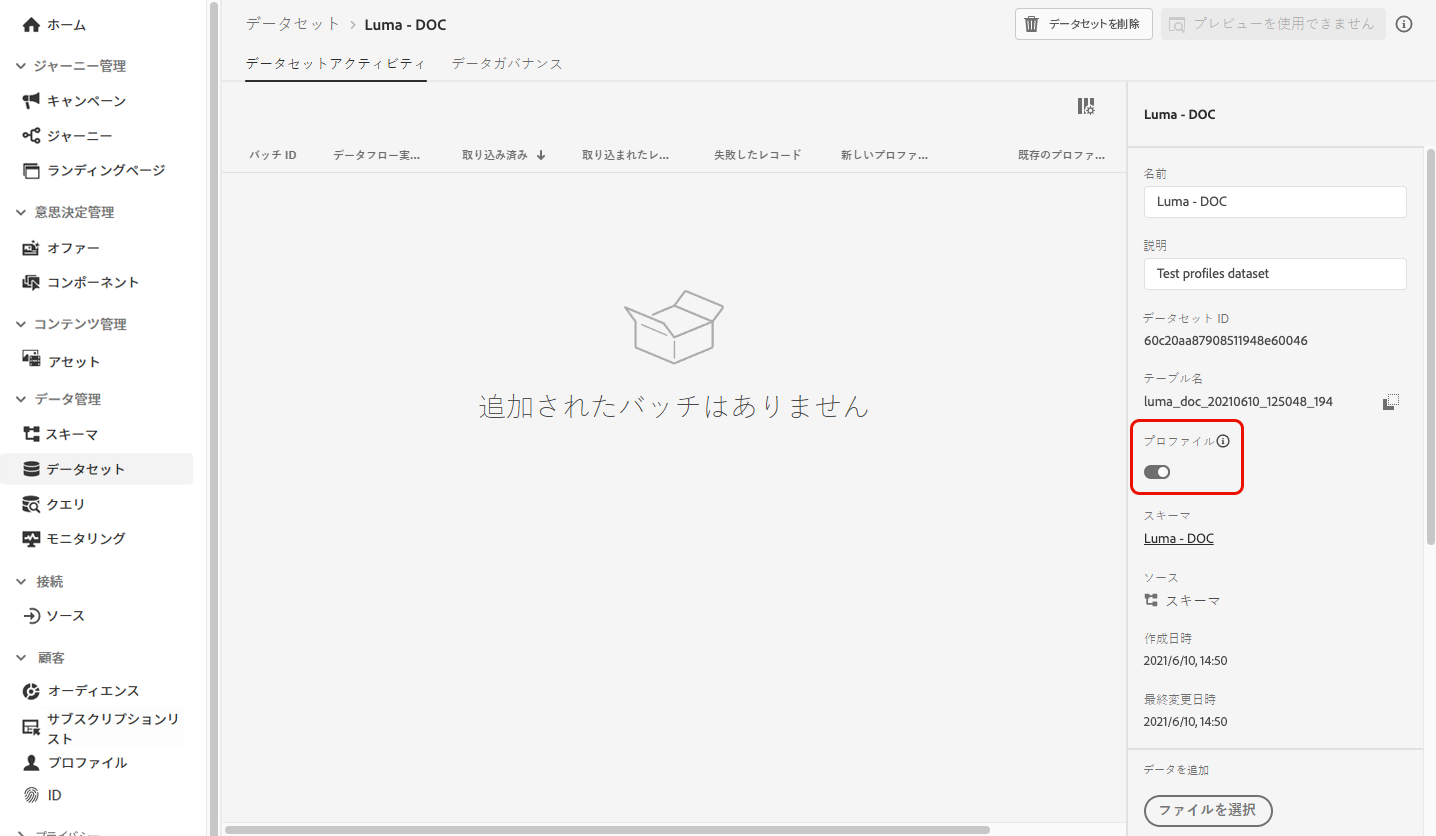
Task: Click the プロファイル person icon in sidebar
Action: pos(31,763)
